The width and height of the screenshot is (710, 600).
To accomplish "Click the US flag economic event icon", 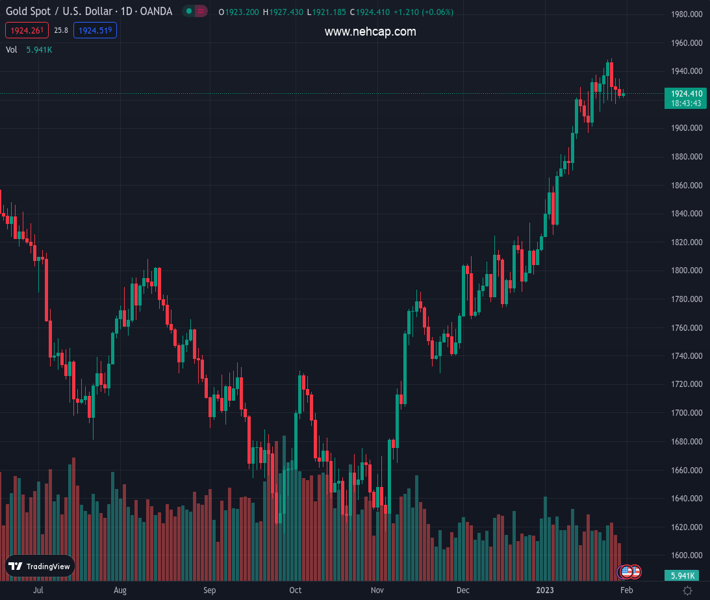I will 627,572.
